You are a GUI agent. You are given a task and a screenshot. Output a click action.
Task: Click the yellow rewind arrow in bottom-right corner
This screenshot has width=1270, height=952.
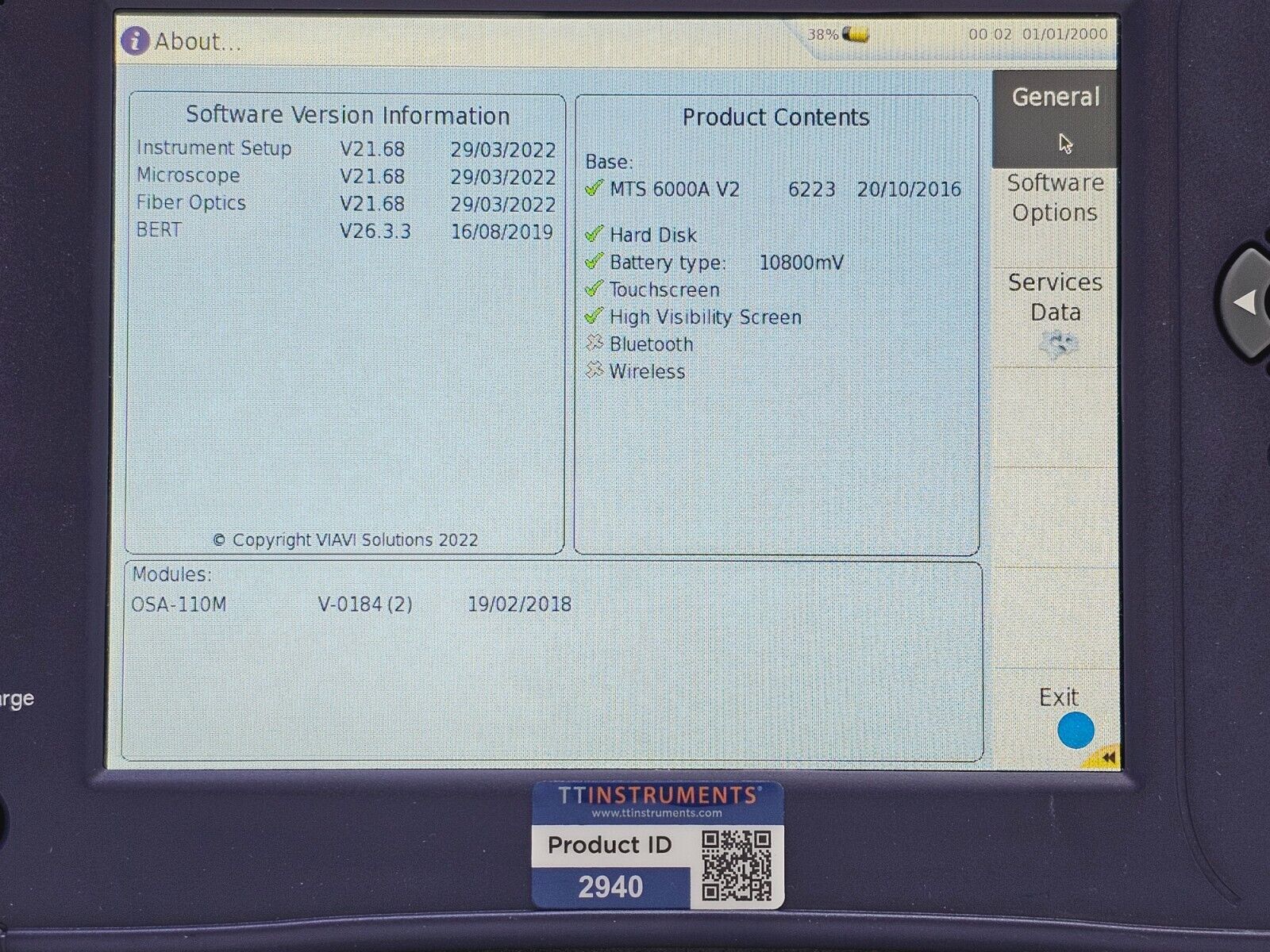(1105, 758)
